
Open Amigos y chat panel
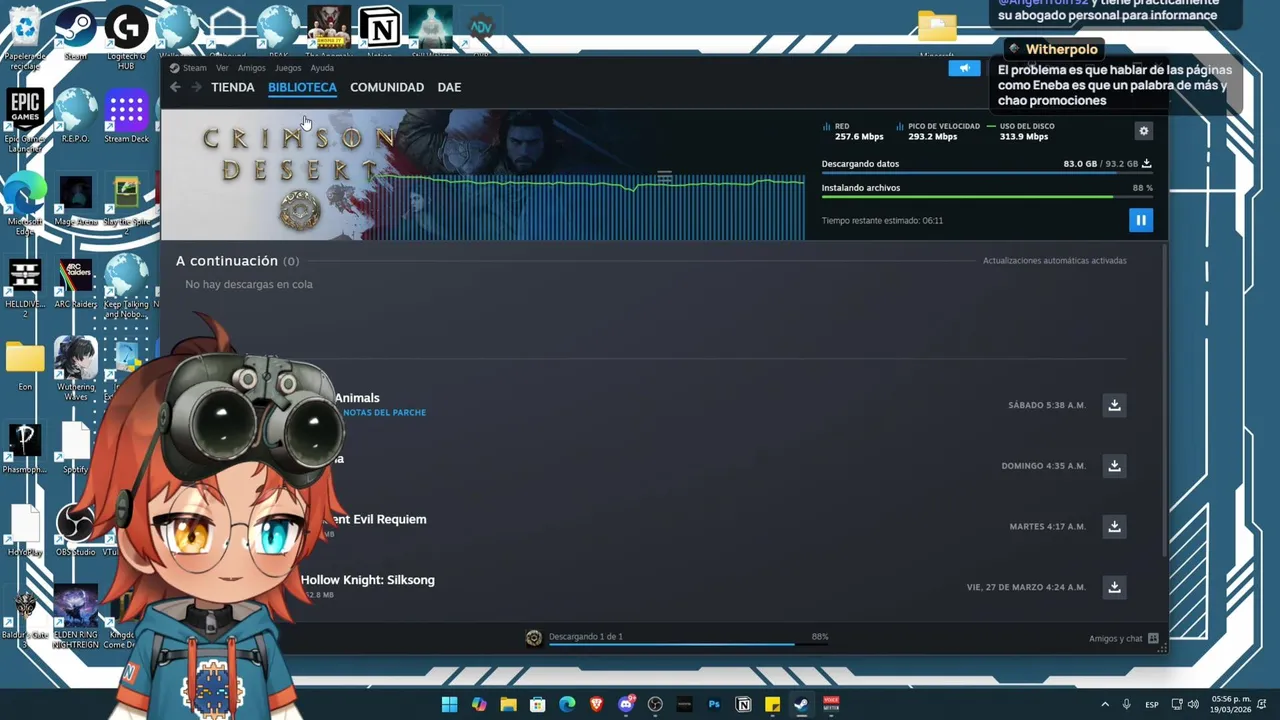pos(1123,639)
